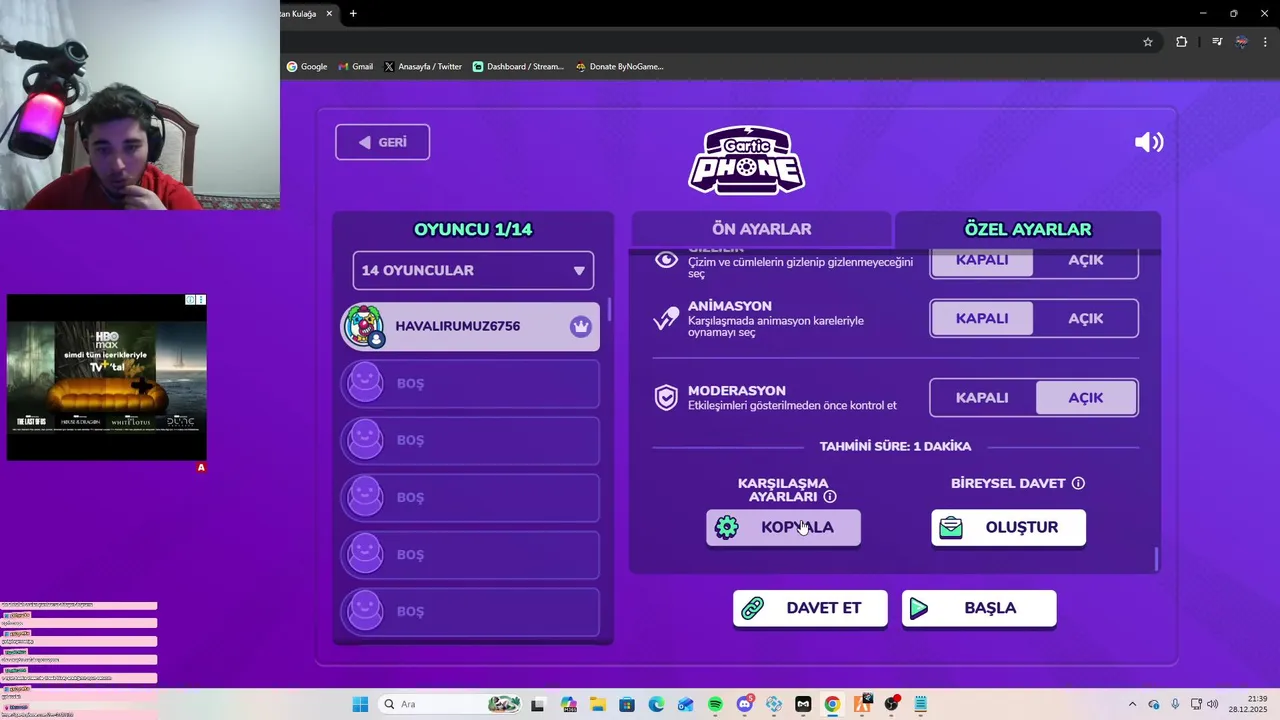The height and width of the screenshot is (720, 1280).
Task: Show hidden system tray icons
Action: [x=1132, y=704]
